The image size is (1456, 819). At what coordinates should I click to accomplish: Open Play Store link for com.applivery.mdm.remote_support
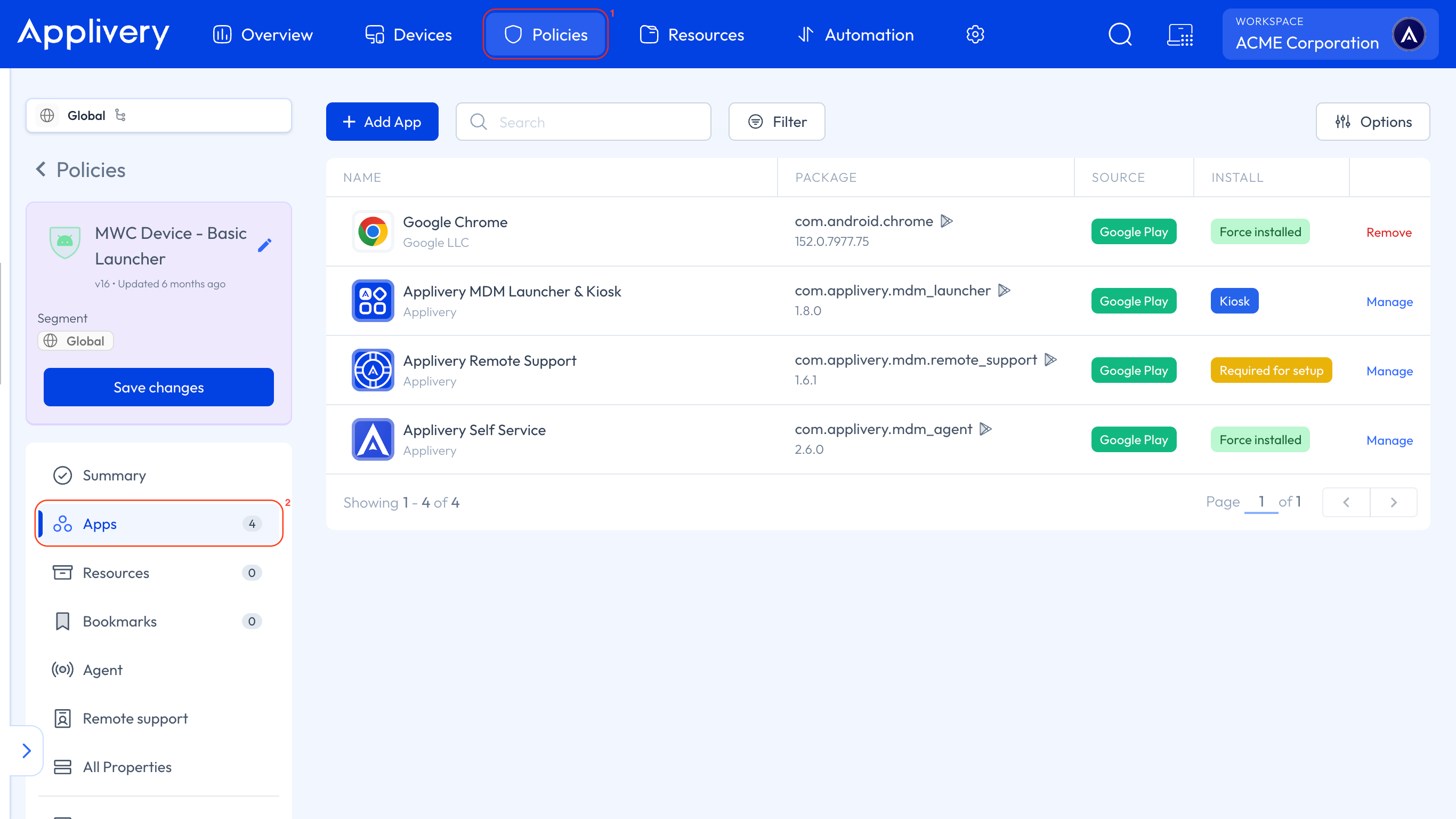(1051, 360)
